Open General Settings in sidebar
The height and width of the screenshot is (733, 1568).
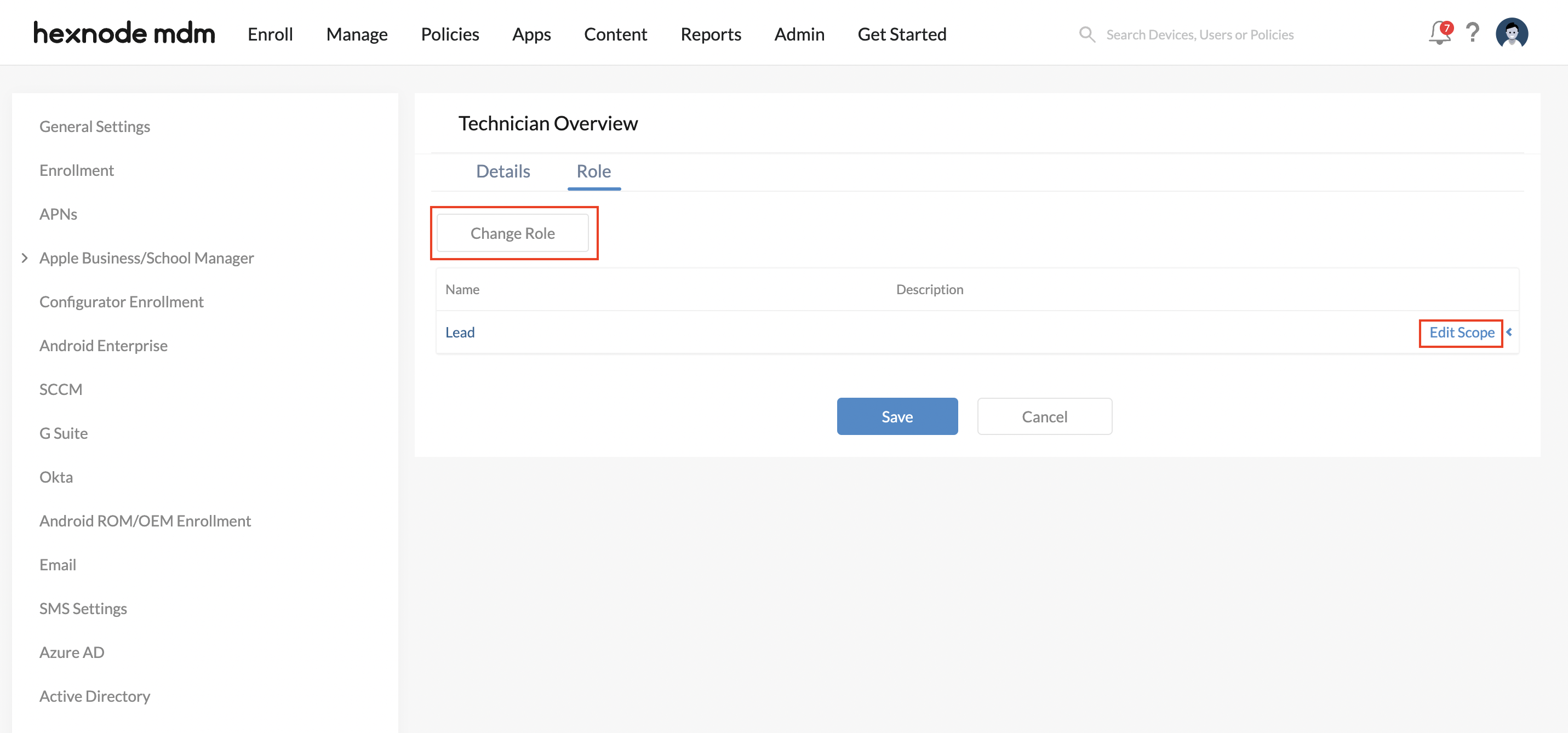pyautogui.click(x=94, y=126)
